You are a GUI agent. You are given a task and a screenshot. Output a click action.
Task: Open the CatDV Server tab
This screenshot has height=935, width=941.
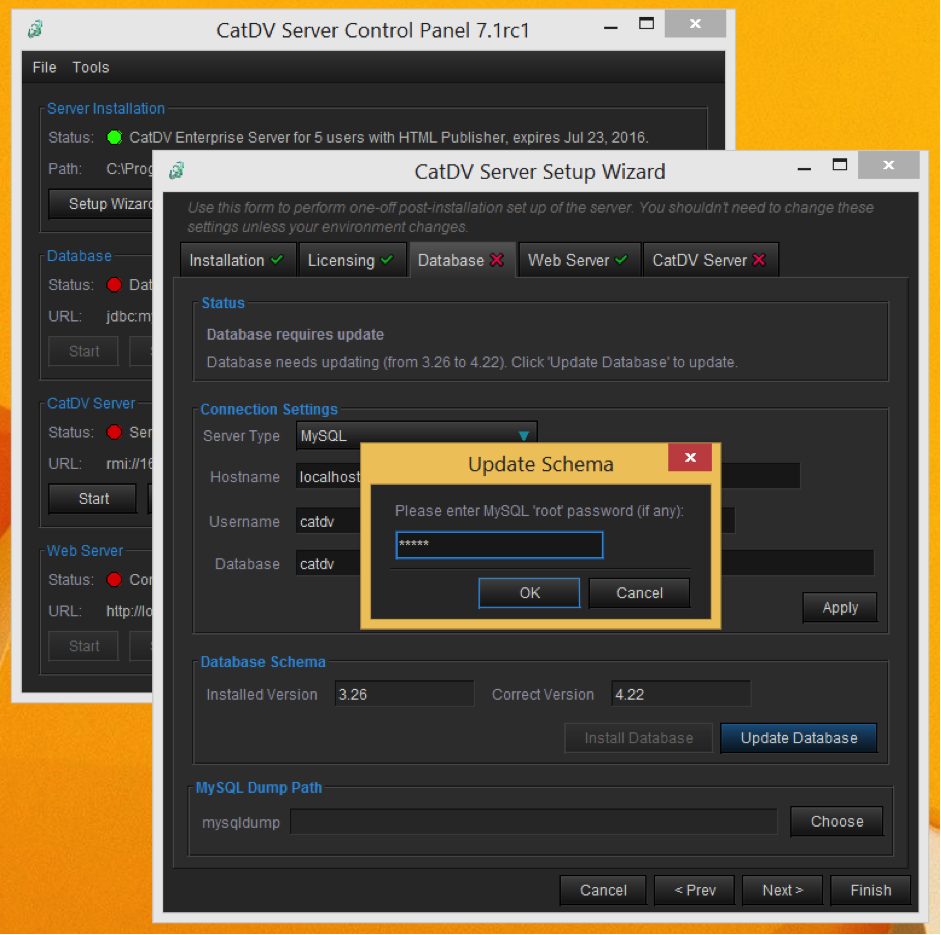click(708, 260)
